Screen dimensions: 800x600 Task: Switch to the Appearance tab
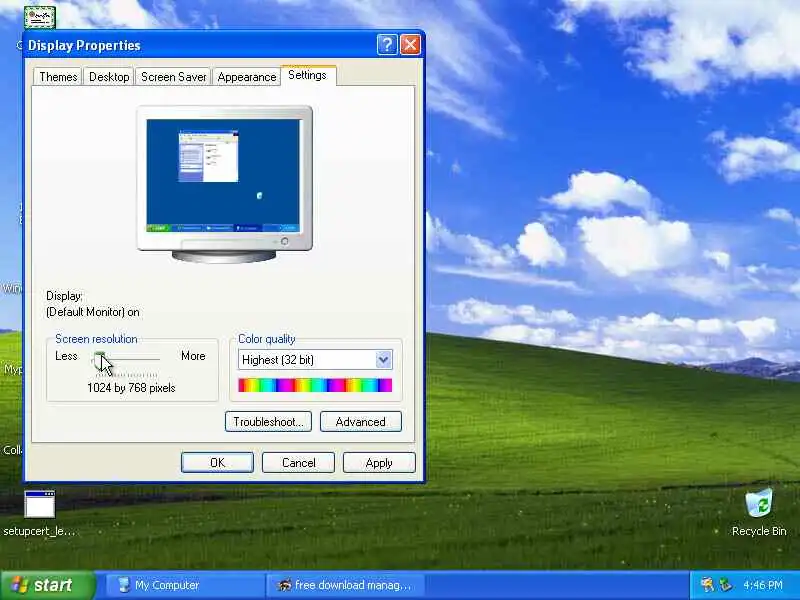point(246,77)
